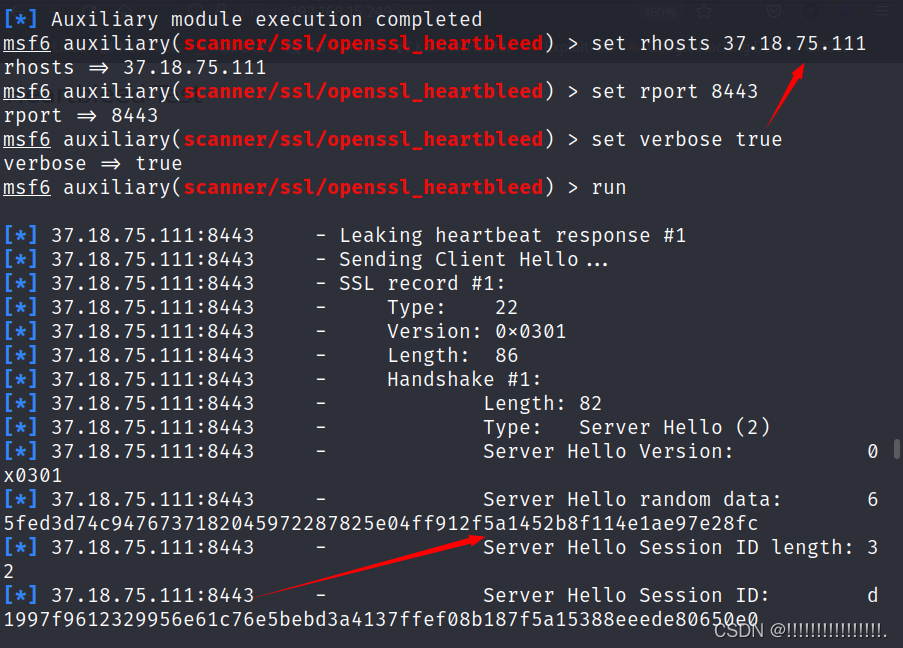Click the 'set rport 8443' command text
This screenshot has height=648, width=903.
674,92
